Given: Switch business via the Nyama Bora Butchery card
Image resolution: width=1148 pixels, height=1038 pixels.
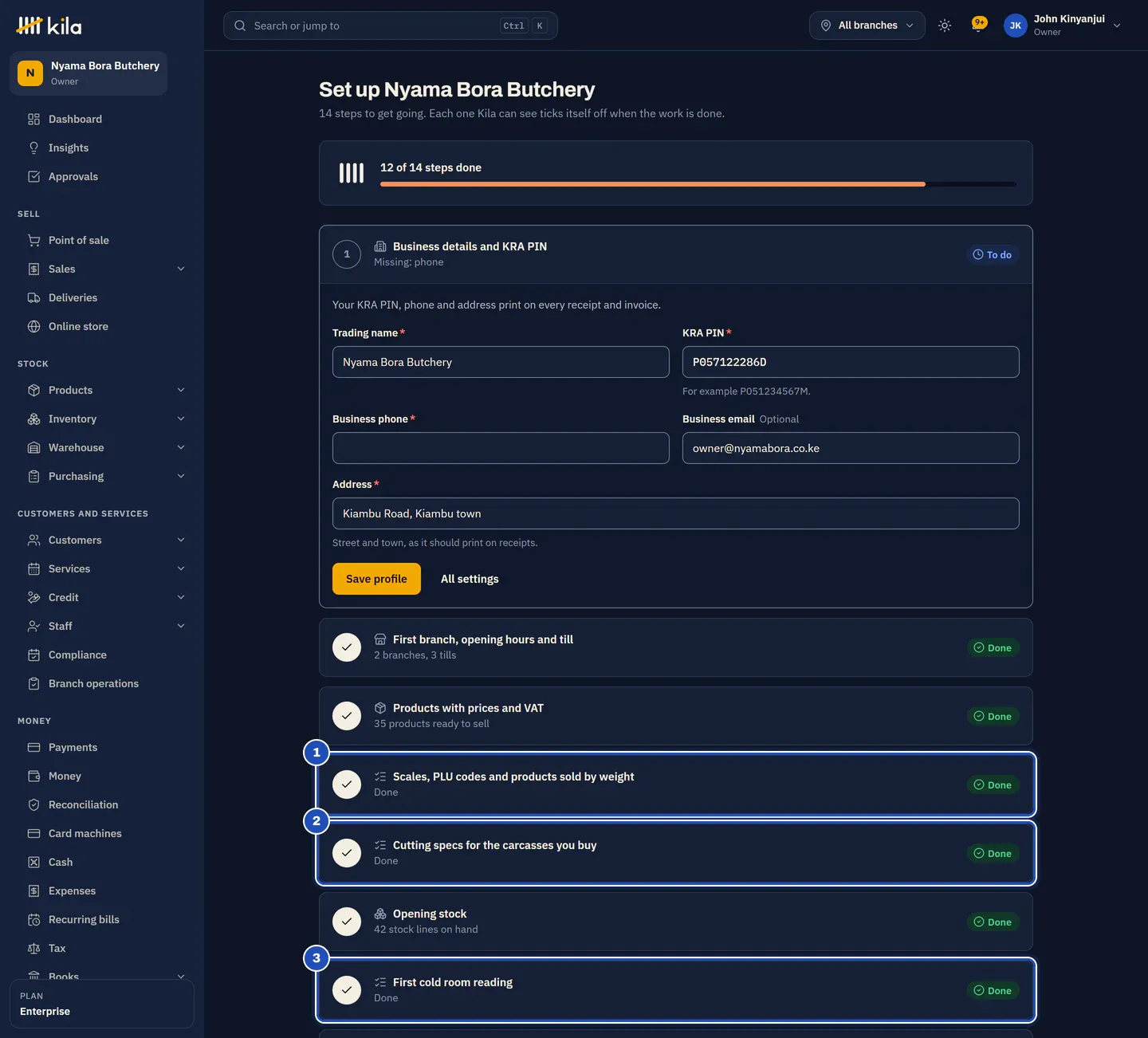Looking at the screenshot, I should 88,73.
